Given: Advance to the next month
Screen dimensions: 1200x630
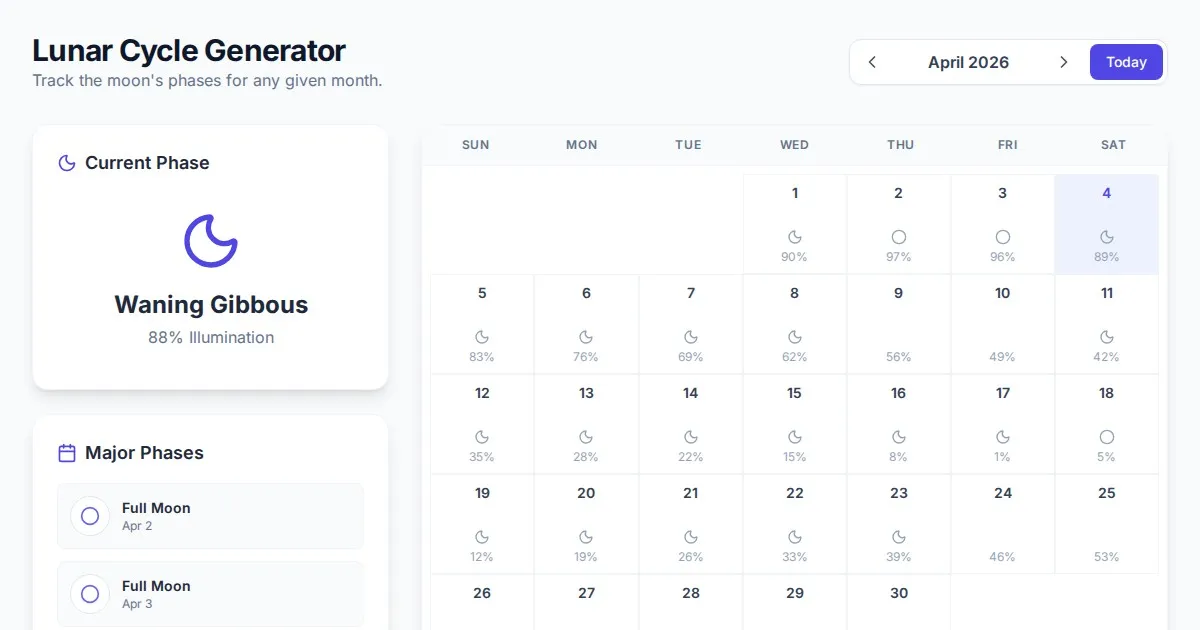Looking at the screenshot, I should point(1063,62).
